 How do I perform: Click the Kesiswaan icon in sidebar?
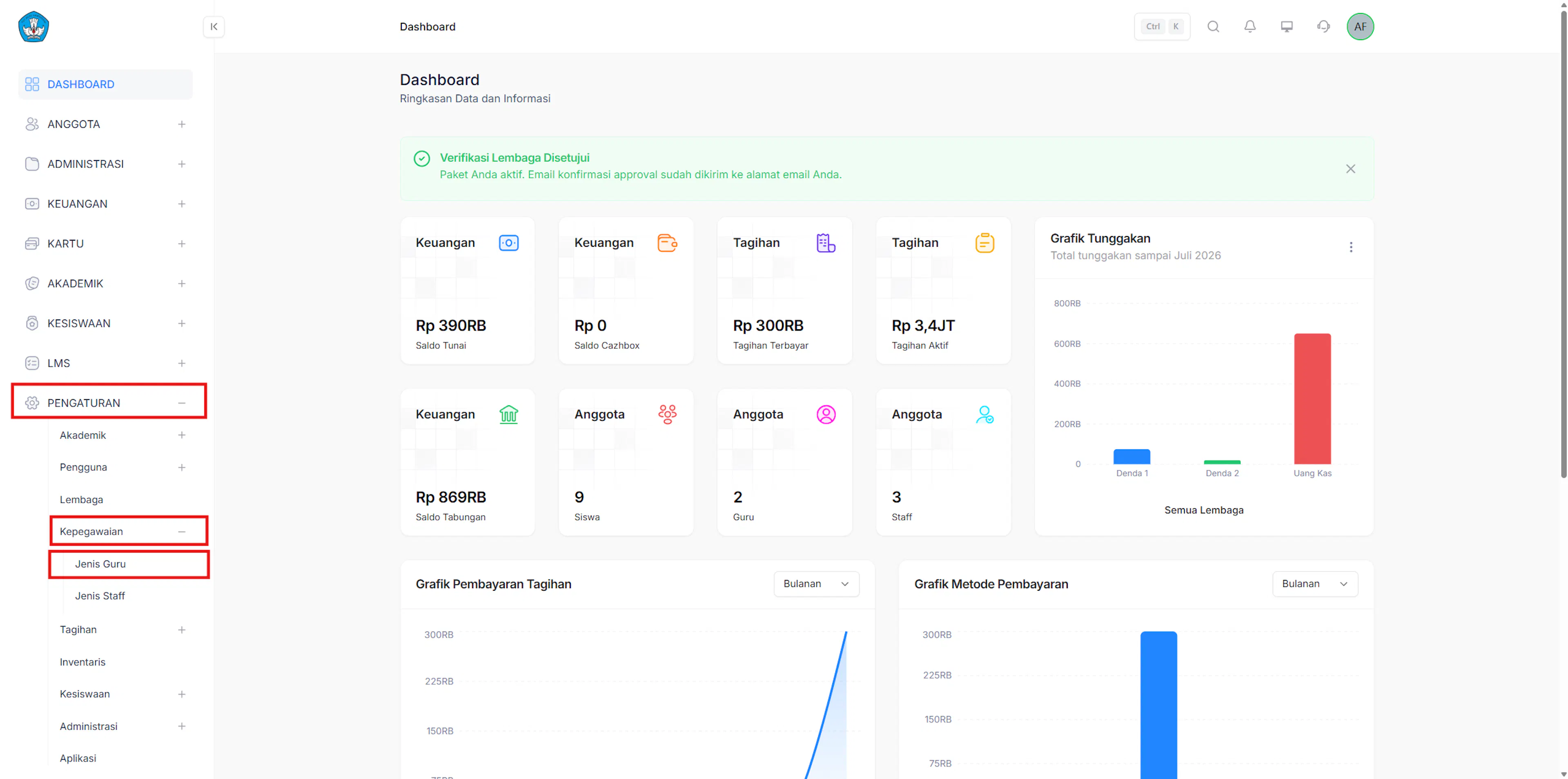coord(32,324)
